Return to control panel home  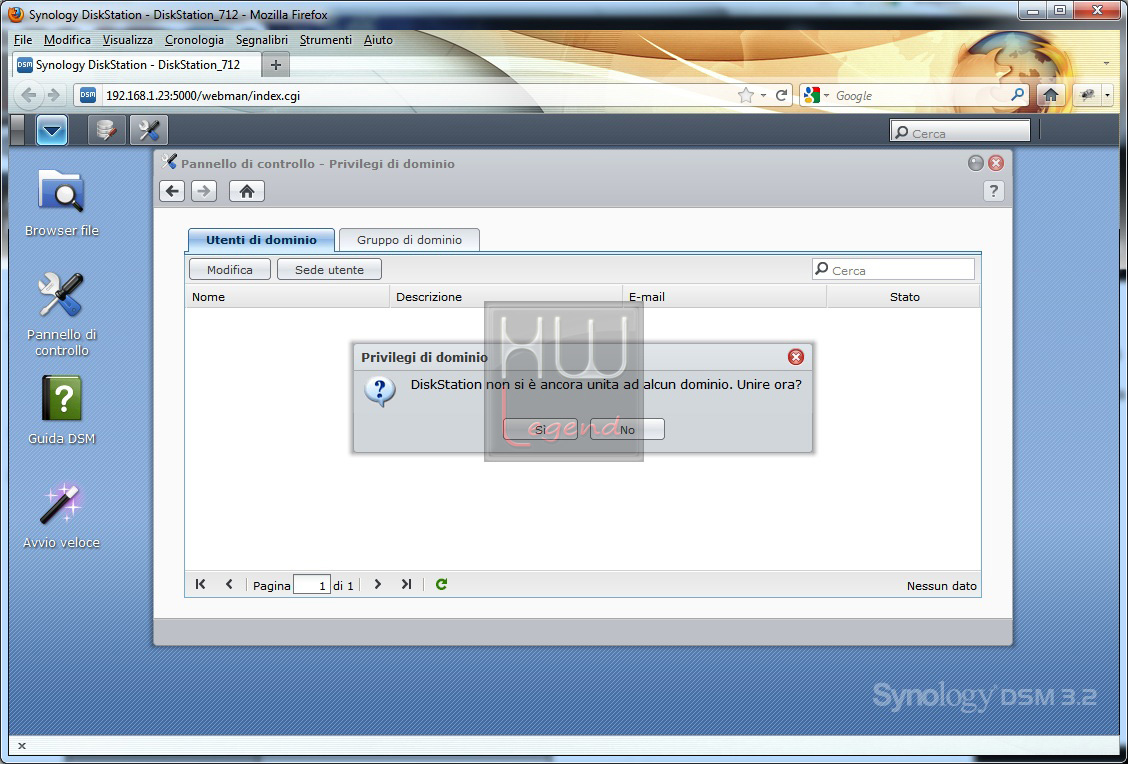[x=247, y=191]
